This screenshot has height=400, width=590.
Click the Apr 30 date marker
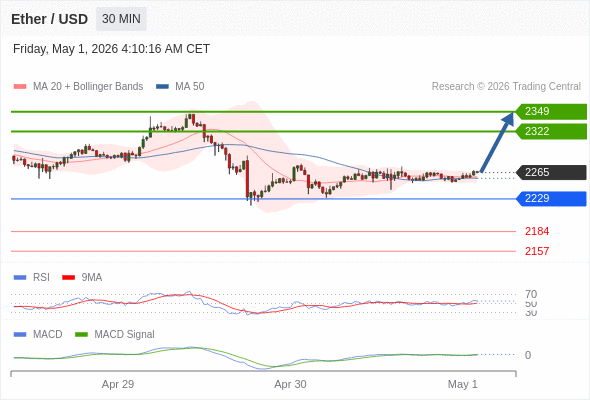point(290,384)
